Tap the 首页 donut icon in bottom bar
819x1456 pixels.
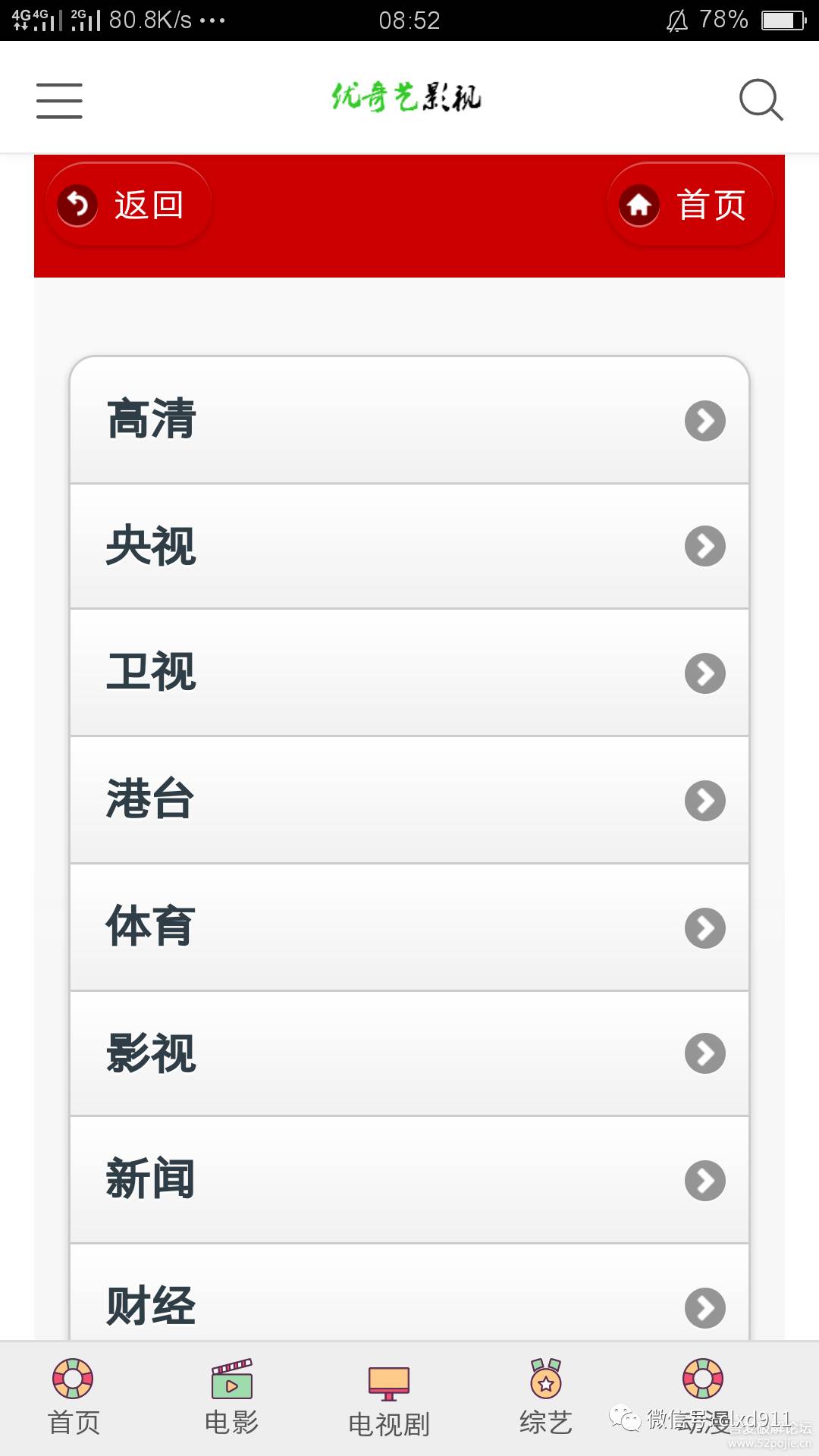(x=73, y=1379)
